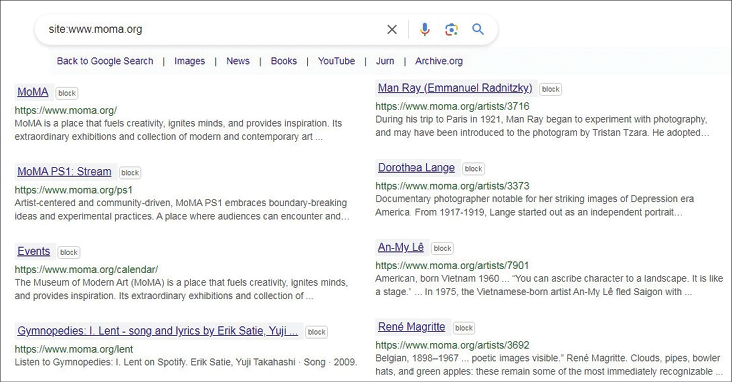
Task: Open the Dorothea Lange result link
Action: (416, 168)
